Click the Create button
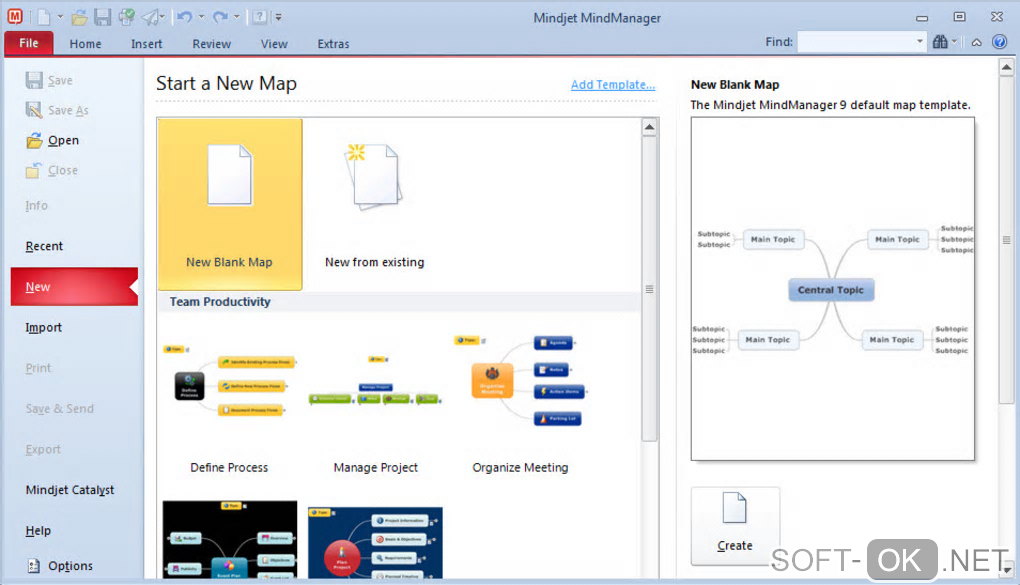Viewport: 1020px width, 585px height. pyautogui.click(x=735, y=526)
